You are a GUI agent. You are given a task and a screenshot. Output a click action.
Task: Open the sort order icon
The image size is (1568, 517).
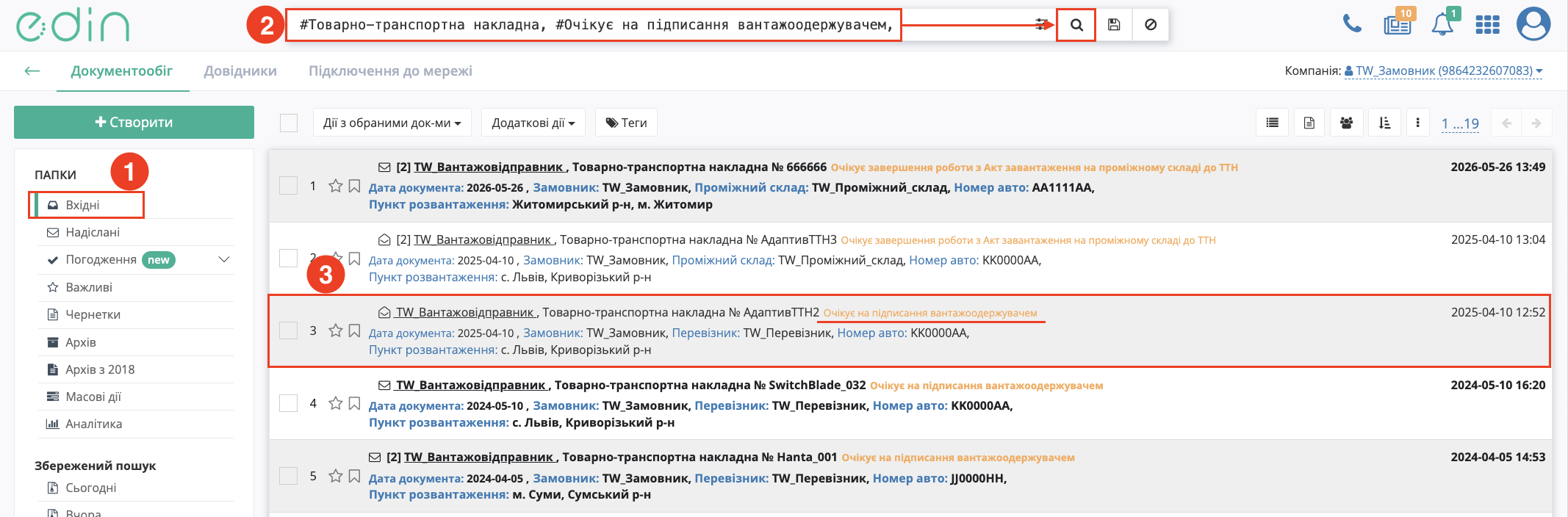point(1384,123)
